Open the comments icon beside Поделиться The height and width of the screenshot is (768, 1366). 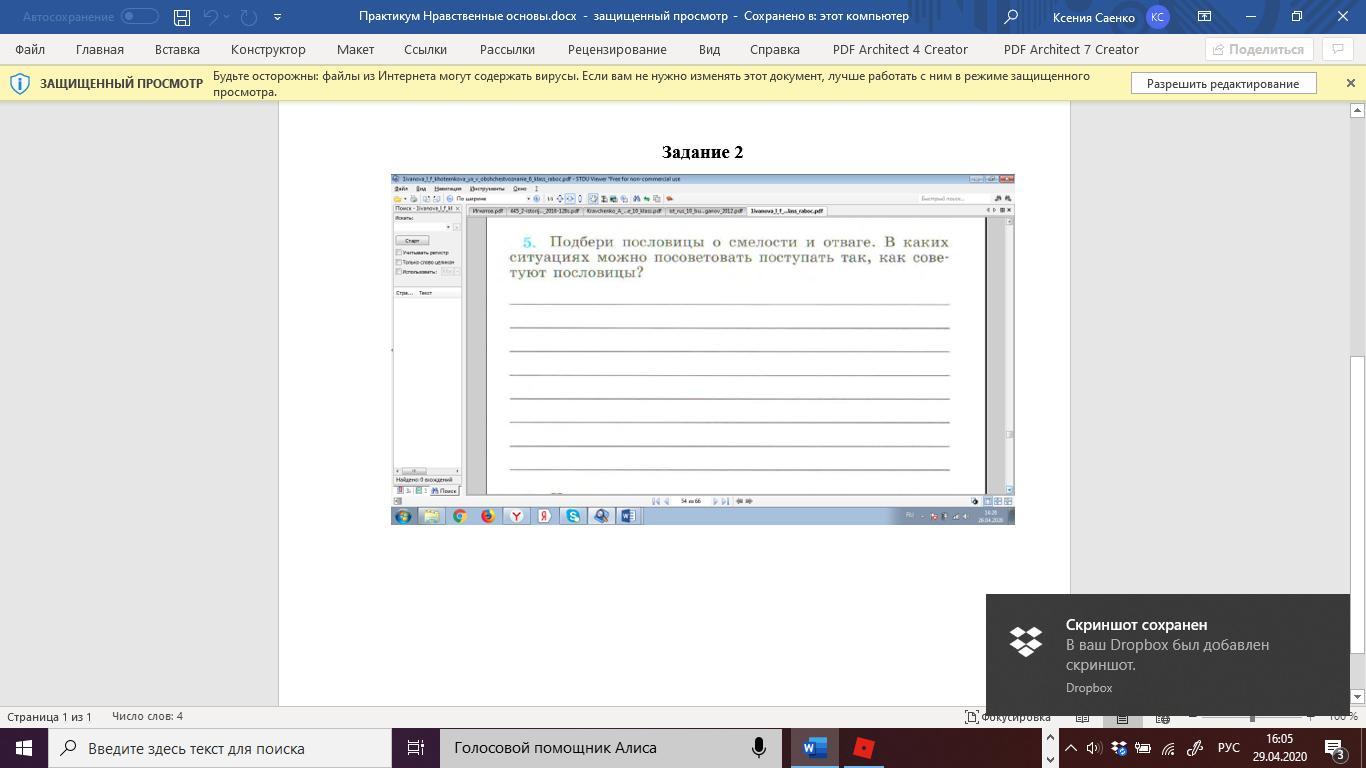[x=1336, y=49]
